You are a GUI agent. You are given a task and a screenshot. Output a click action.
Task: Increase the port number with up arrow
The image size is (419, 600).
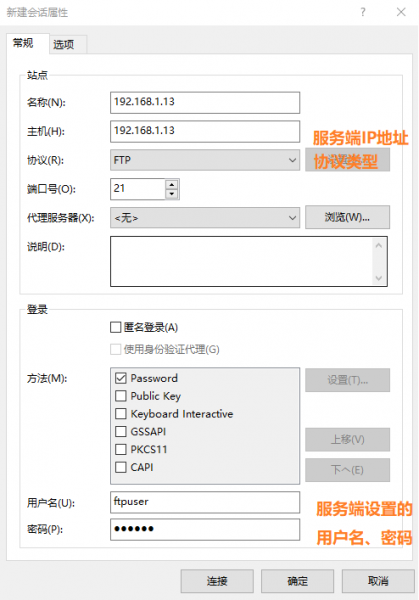coord(172,184)
